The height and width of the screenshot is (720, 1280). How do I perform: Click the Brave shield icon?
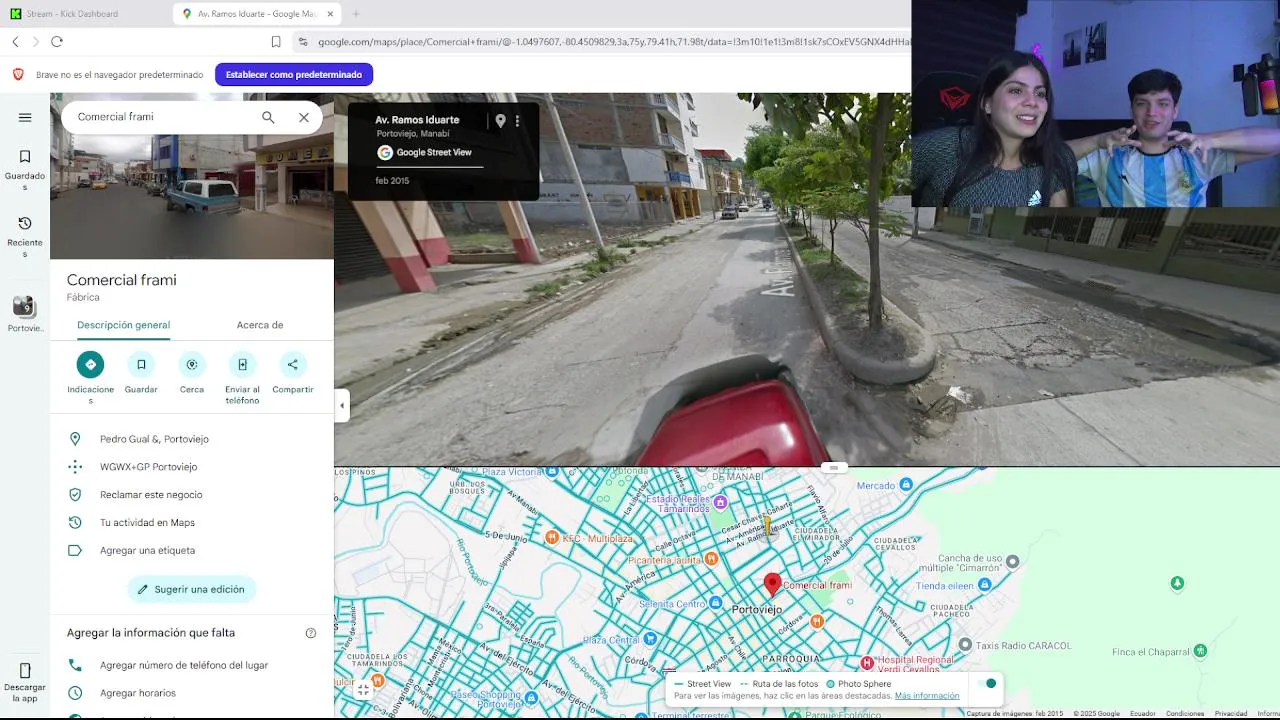click(x=18, y=75)
